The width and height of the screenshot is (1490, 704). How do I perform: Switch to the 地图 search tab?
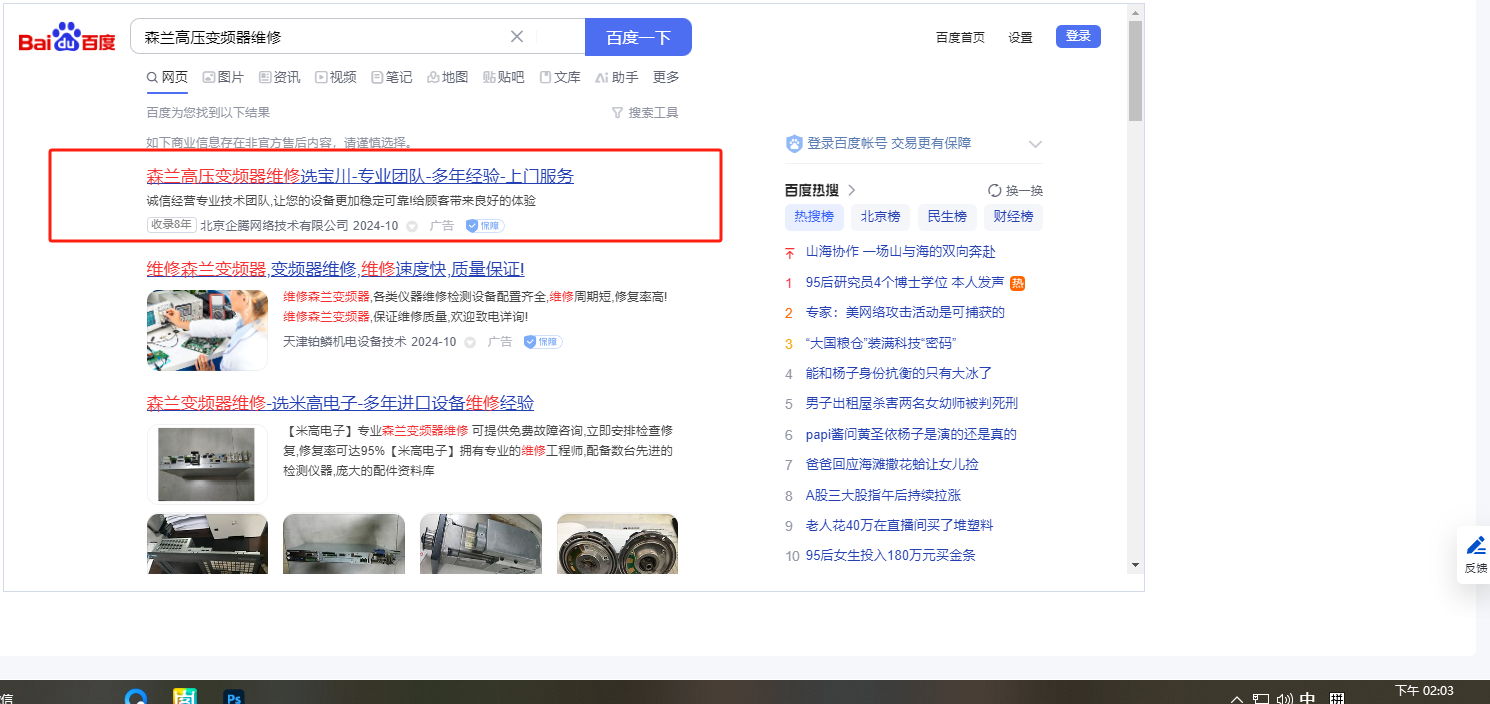click(x=447, y=77)
